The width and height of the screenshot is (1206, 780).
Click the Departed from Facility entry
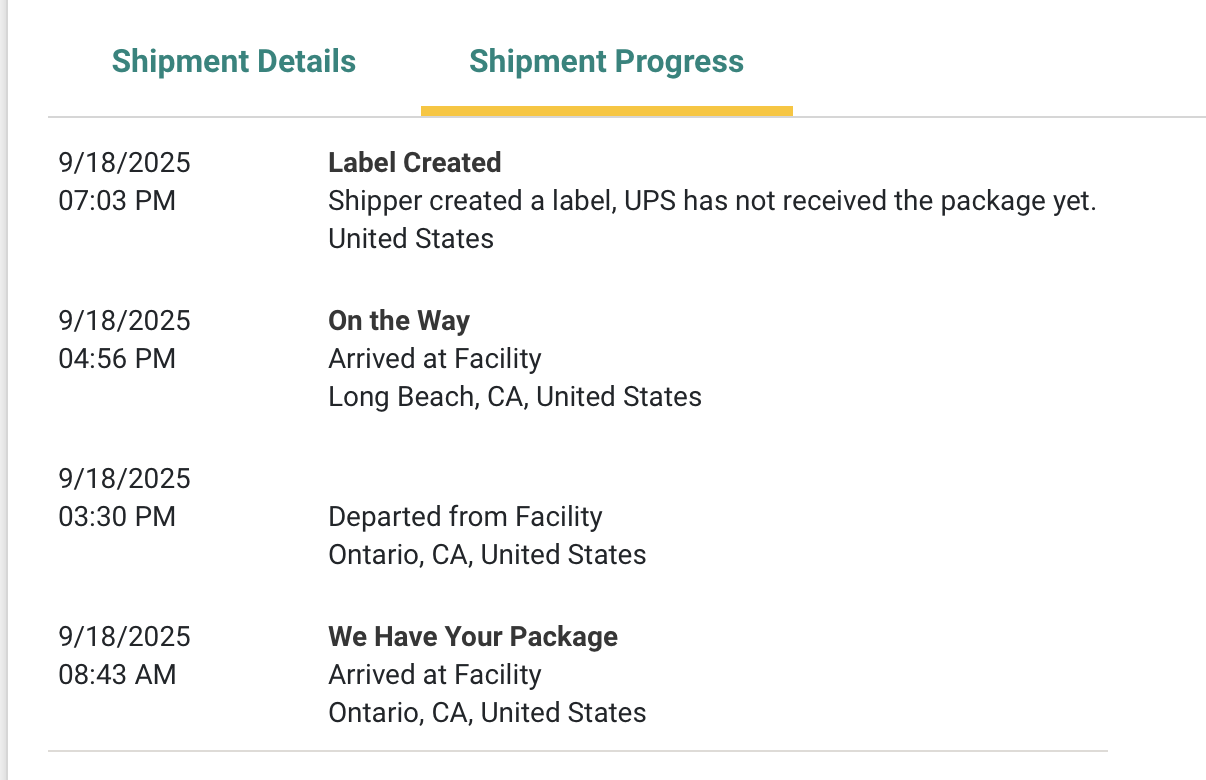tap(465, 517)
